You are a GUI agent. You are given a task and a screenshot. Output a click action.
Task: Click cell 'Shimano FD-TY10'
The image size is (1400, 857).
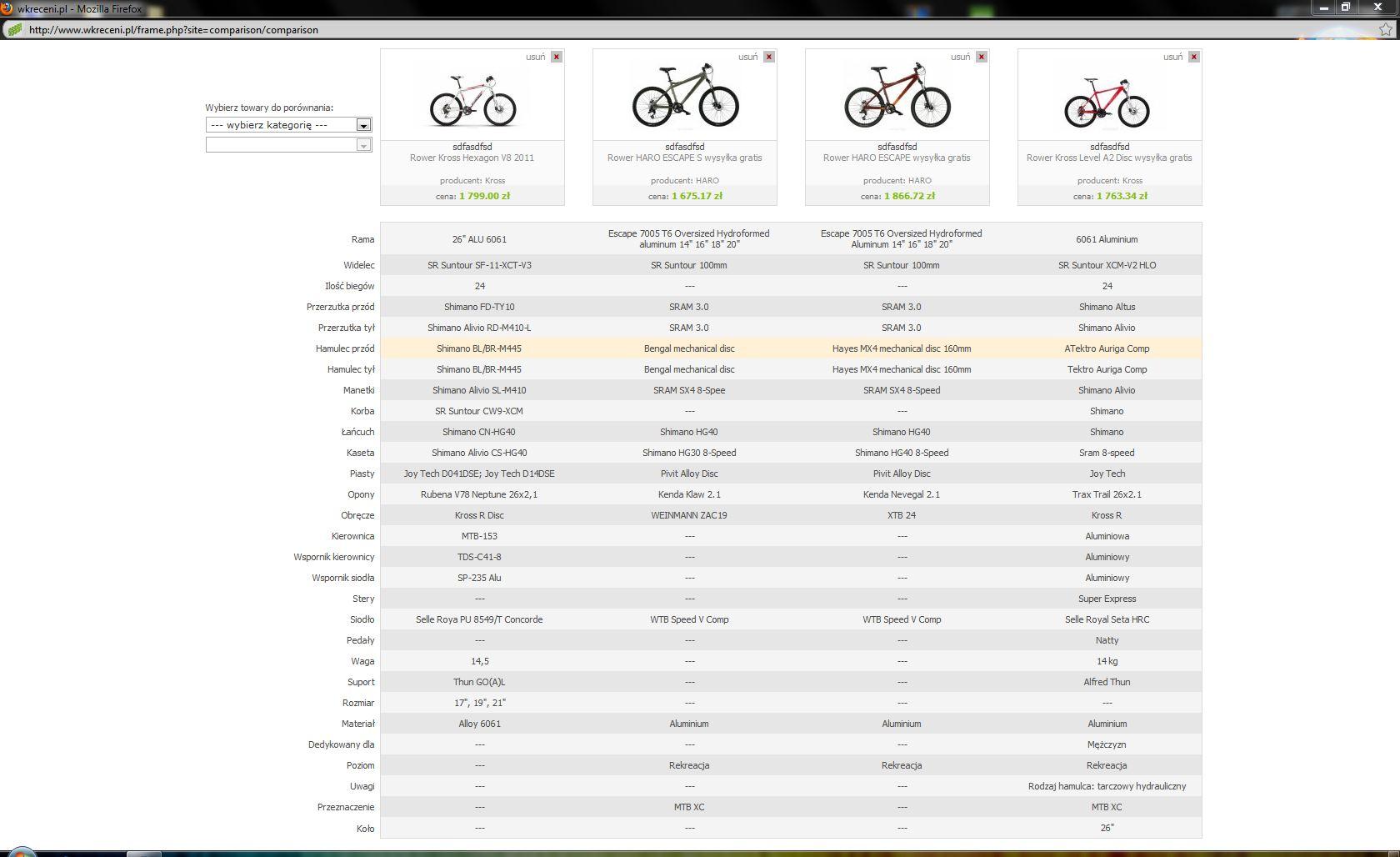[x=479, y=307]
